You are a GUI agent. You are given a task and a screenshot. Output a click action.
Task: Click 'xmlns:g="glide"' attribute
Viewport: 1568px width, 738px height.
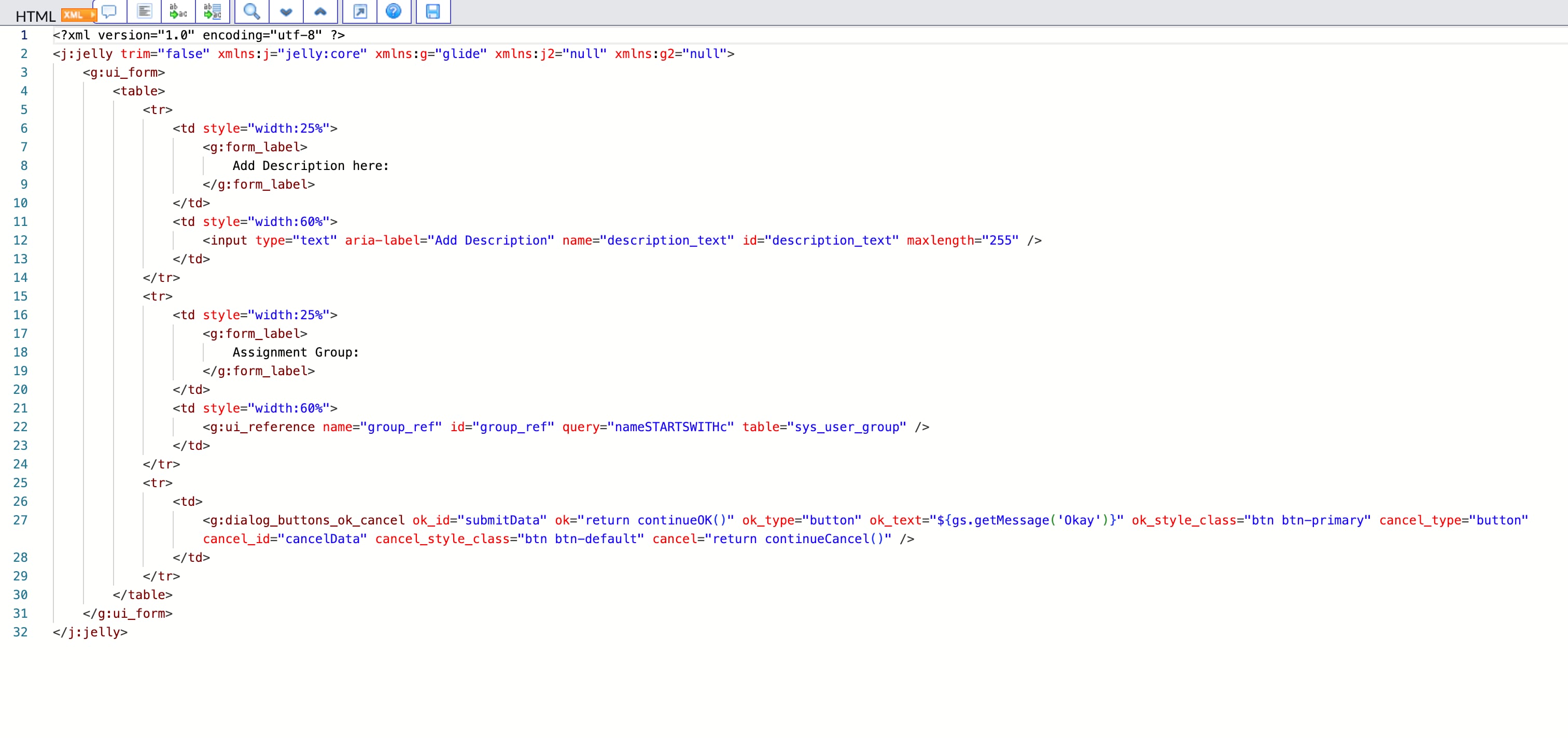click(431, 54)
